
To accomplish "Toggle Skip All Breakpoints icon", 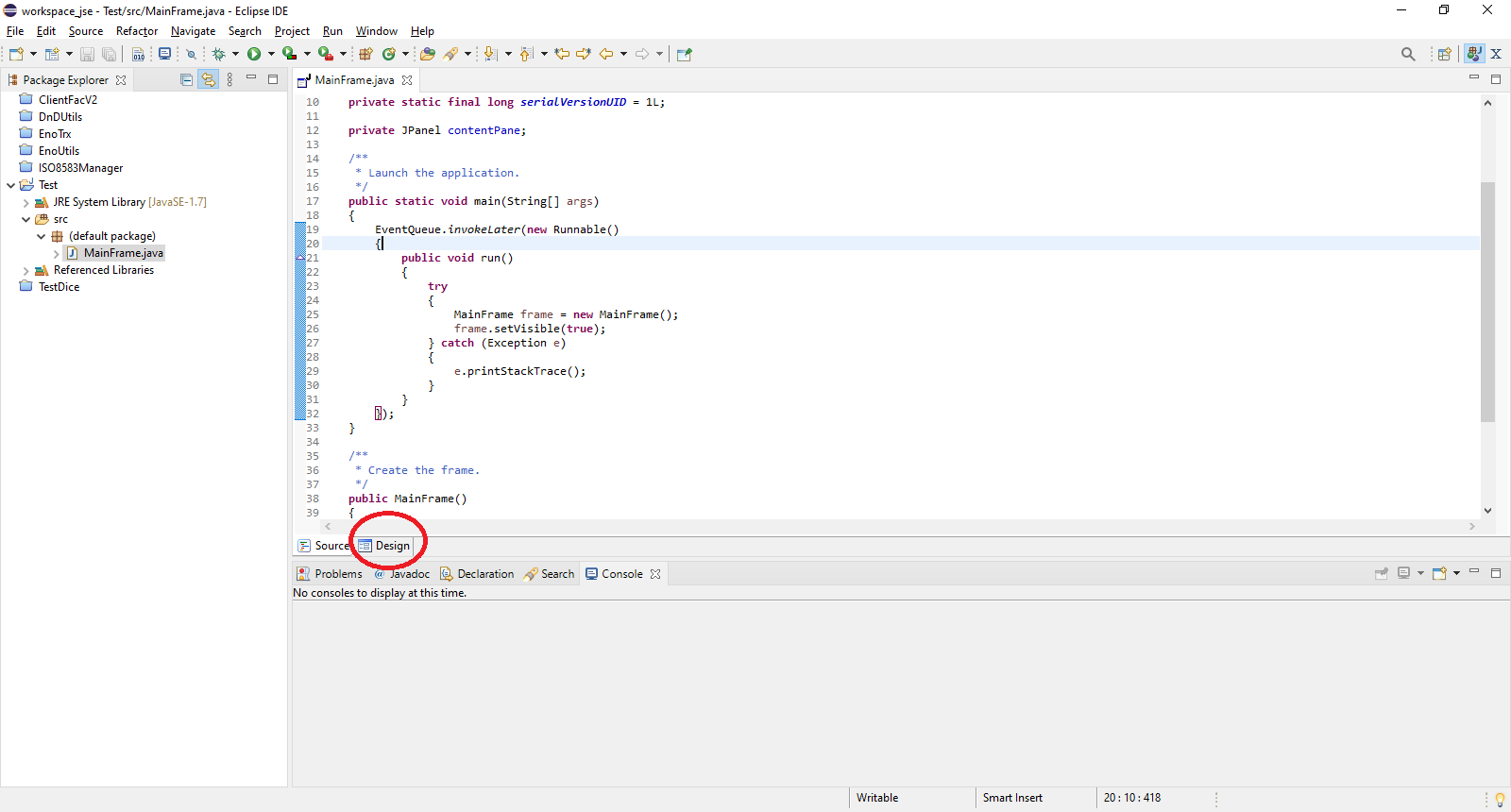I will tap(191, 54).
